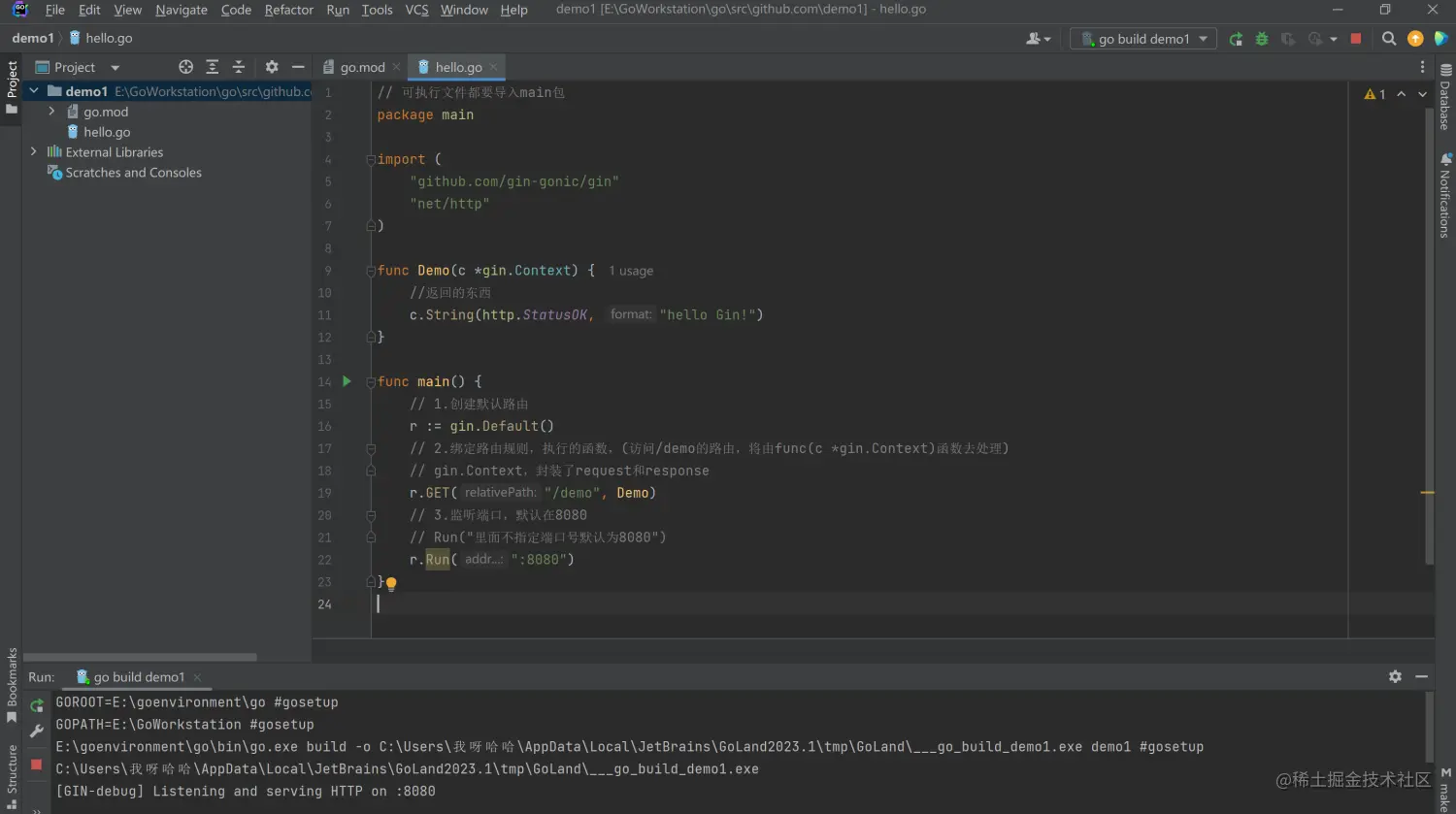Open Search Everywhere magnifier icon
1456x814 pixels.
click(1389, 39)
